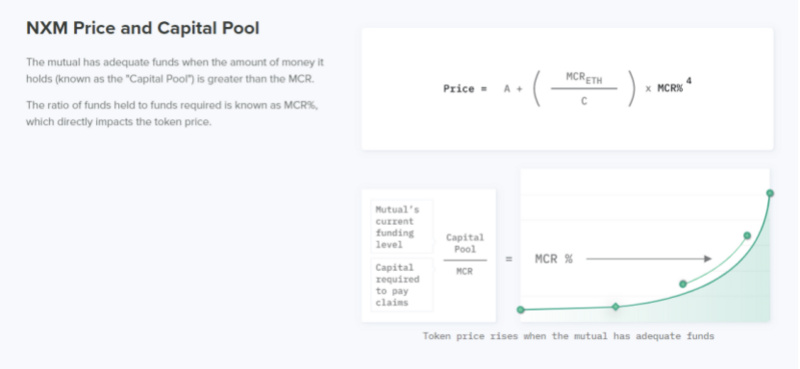Click the equals sign before MCR %

[509, 259]
